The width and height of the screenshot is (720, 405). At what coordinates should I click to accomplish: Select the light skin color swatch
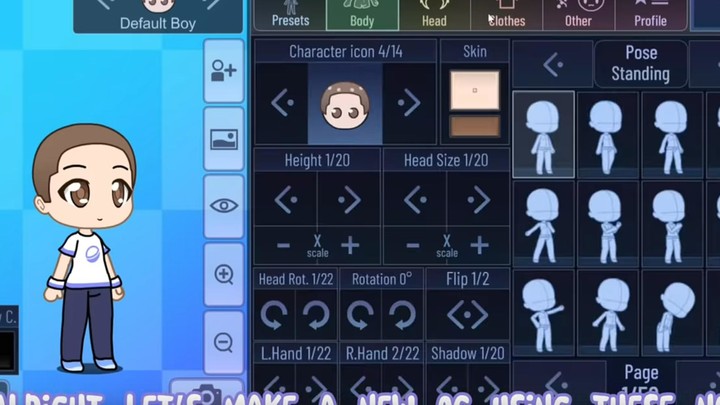point(474,89)
